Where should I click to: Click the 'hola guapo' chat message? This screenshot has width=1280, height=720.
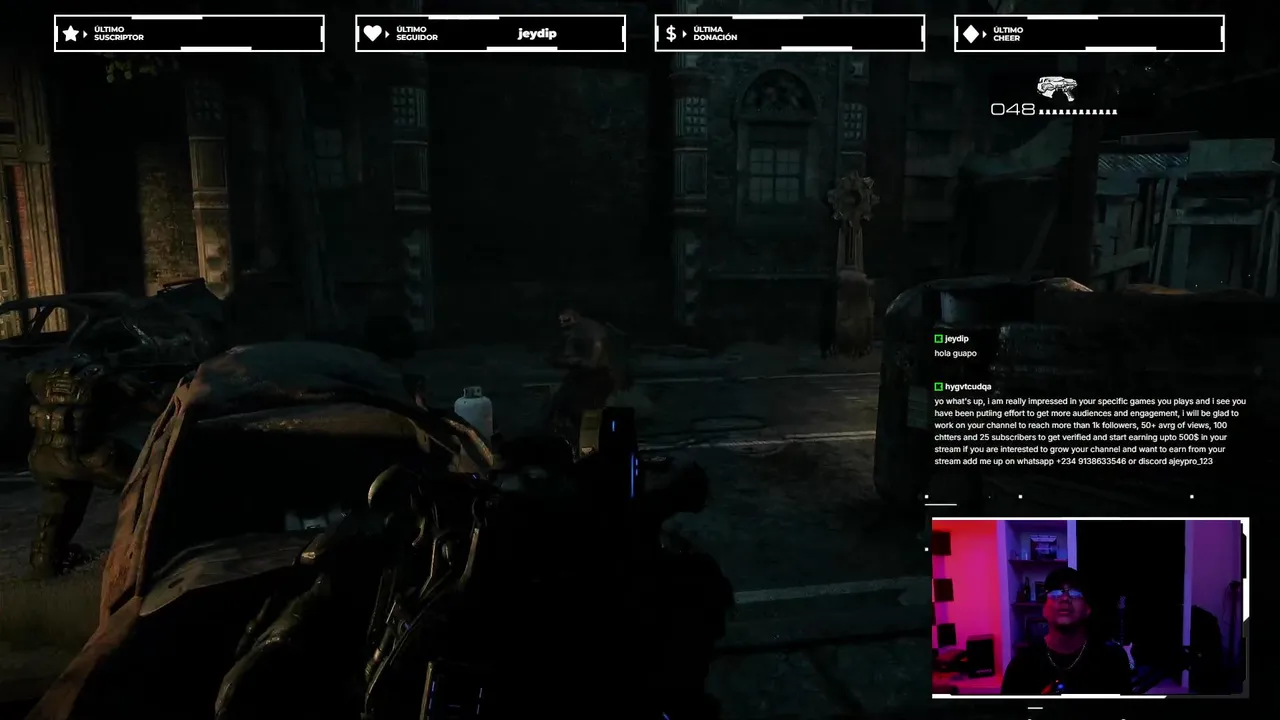(955, 353)
